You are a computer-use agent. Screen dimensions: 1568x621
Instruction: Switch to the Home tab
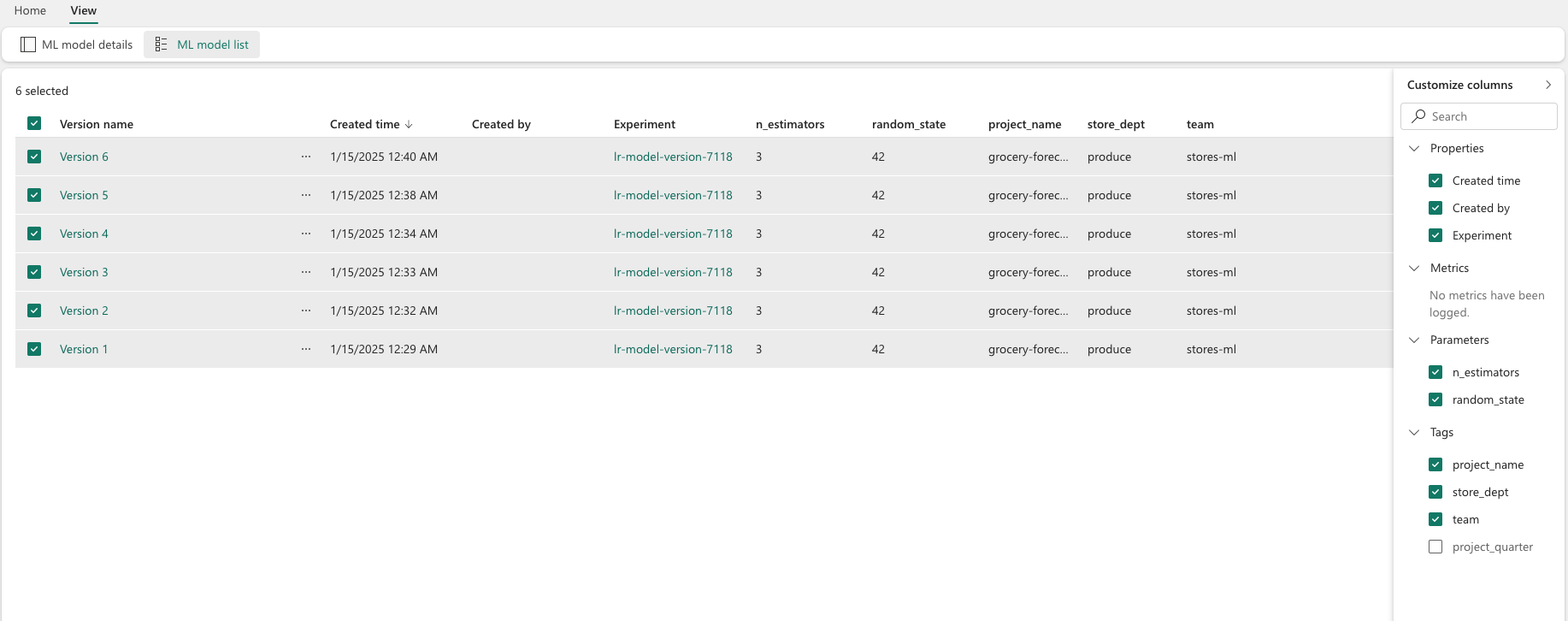(30, 10)
